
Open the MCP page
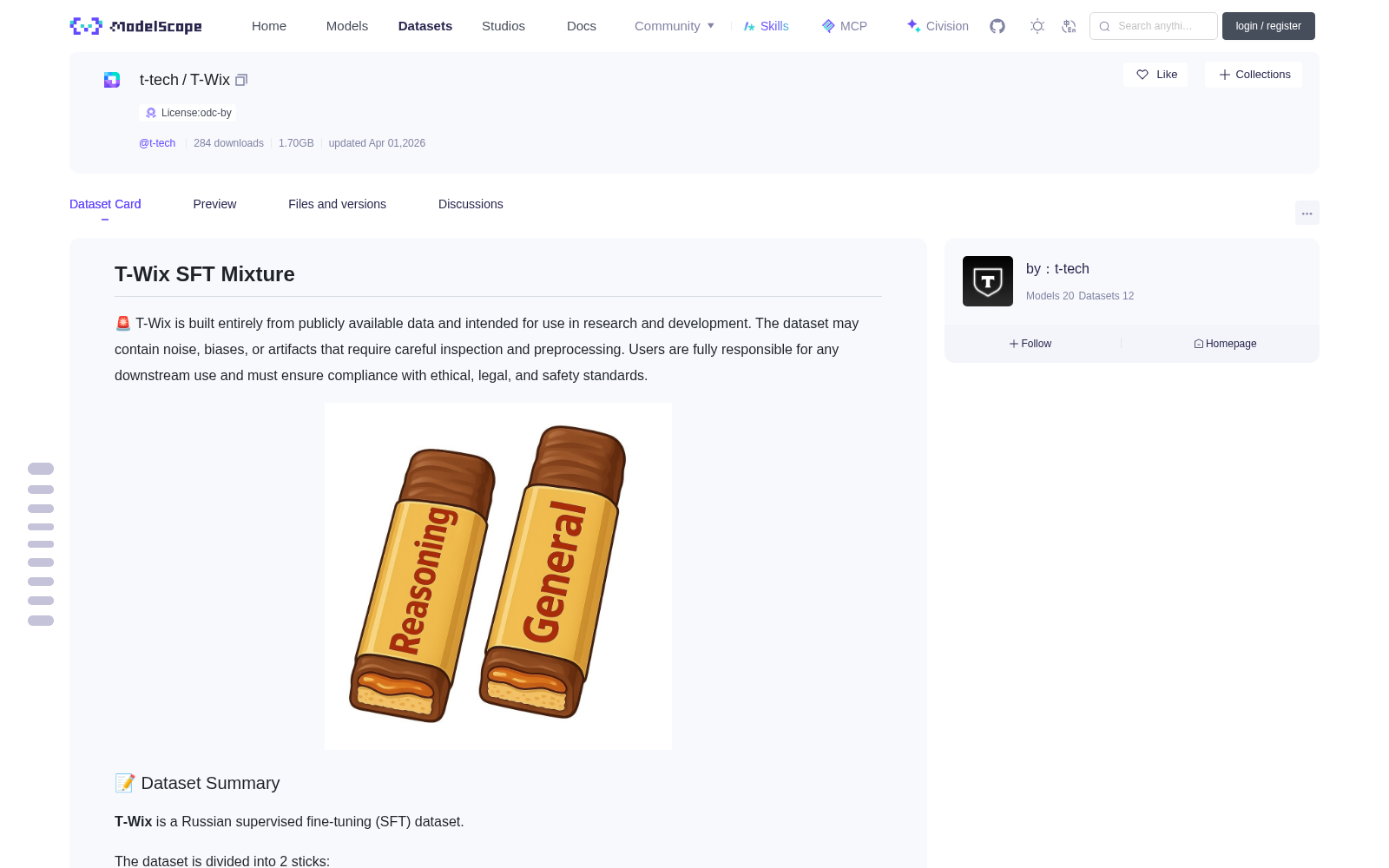pyautogui.click(x=844, y=26)
